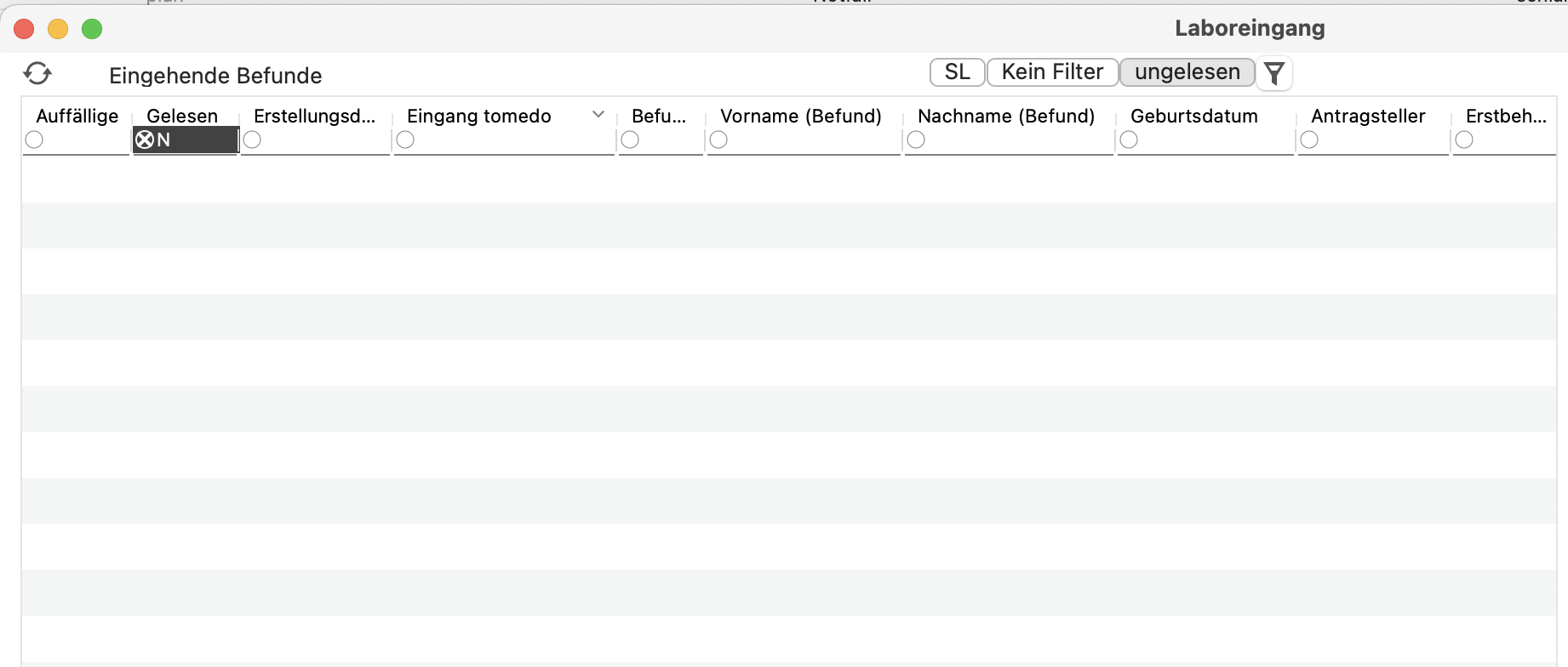Image resolution: width=1568 pixels, height=667 pixels.
Task: Sort by the Geburtsdatum column header
Action: tap(1193, 116)
